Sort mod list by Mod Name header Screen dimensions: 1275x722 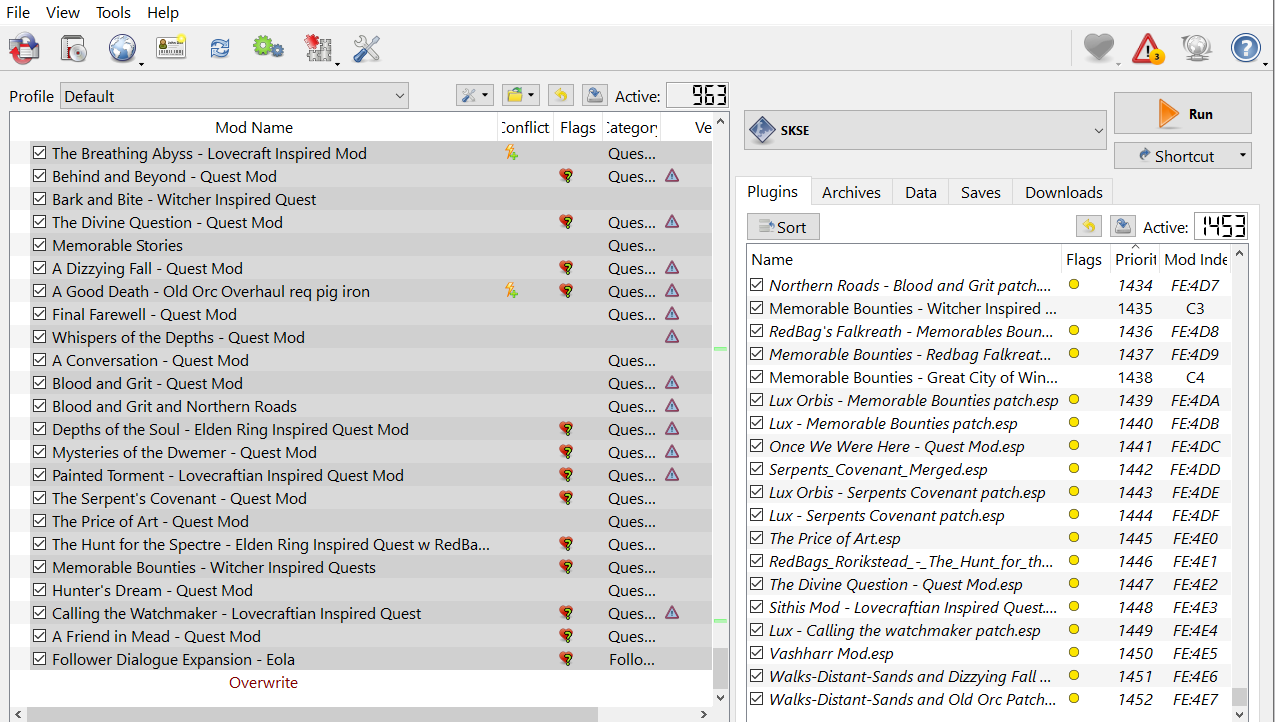click(x=254, y=127)
